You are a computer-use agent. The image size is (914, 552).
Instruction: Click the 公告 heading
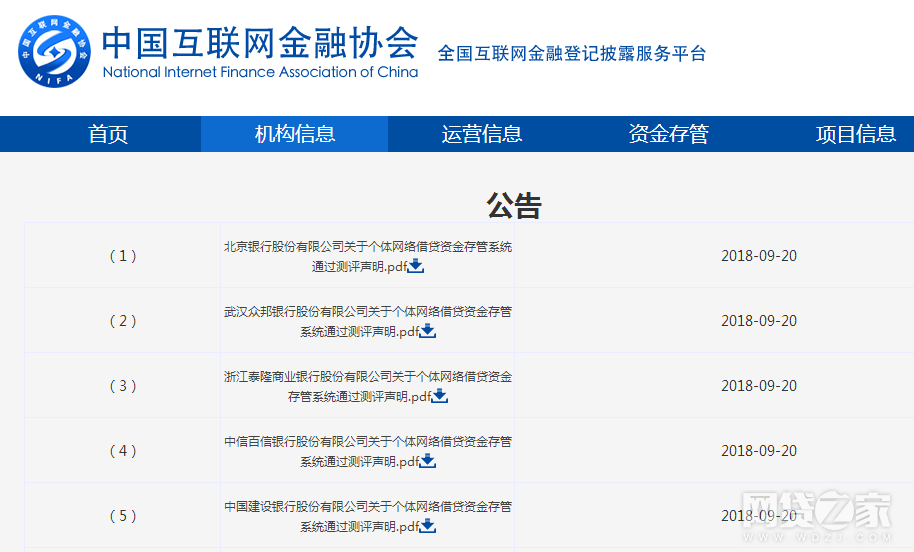pos(514,206)
